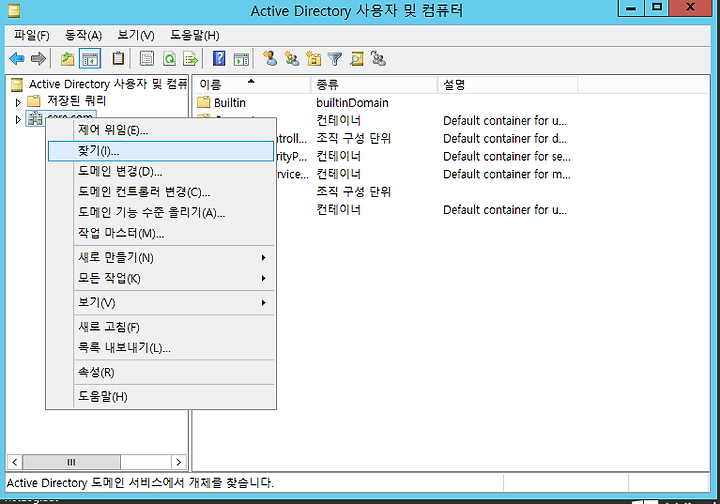
Task: Open Help with the blue question-mark icon
Action: point(219,58)
